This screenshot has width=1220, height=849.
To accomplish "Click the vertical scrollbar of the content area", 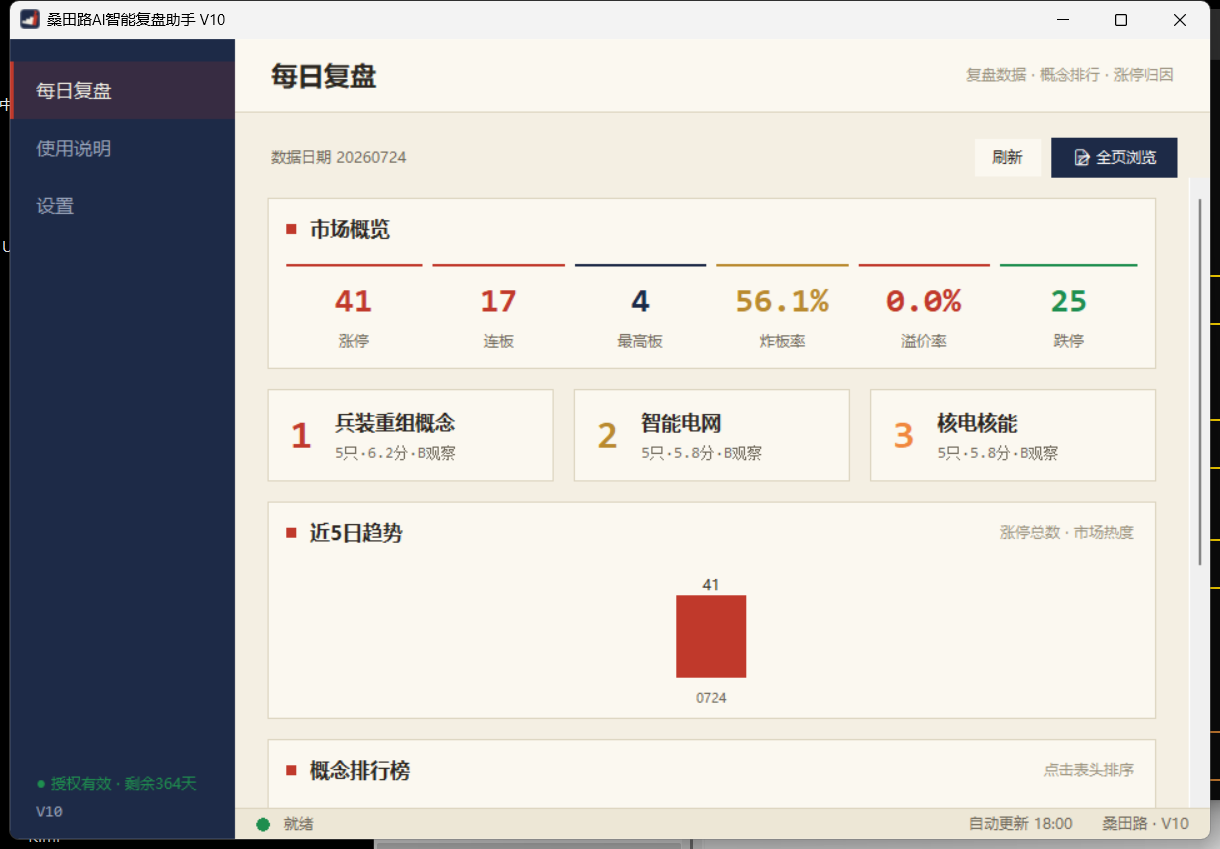I will pos(1200,382).
